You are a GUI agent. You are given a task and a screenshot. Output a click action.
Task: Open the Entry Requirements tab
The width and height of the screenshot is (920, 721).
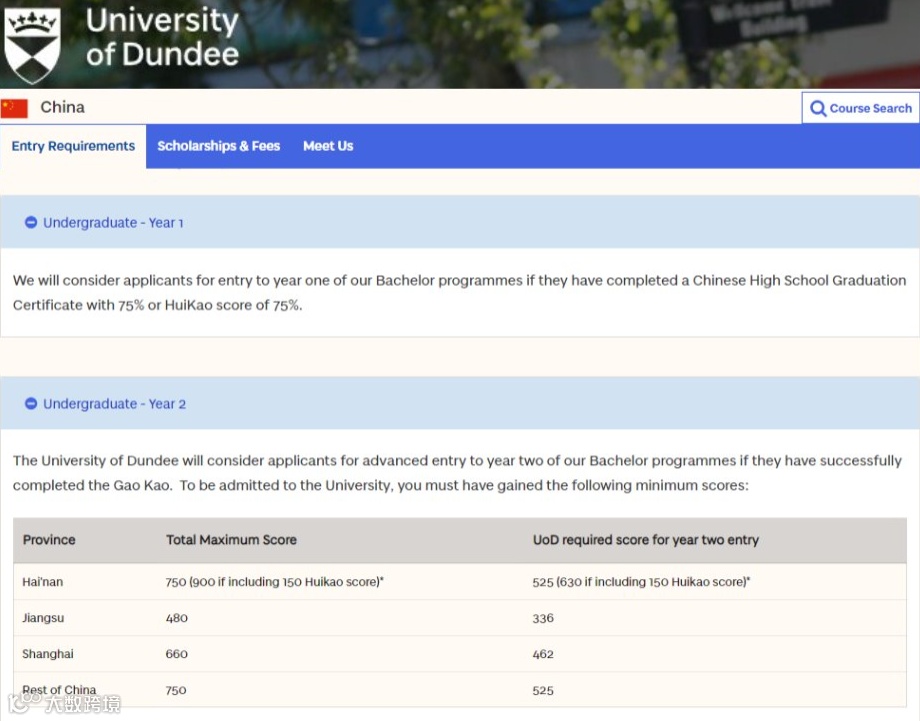tap(73, 146)
